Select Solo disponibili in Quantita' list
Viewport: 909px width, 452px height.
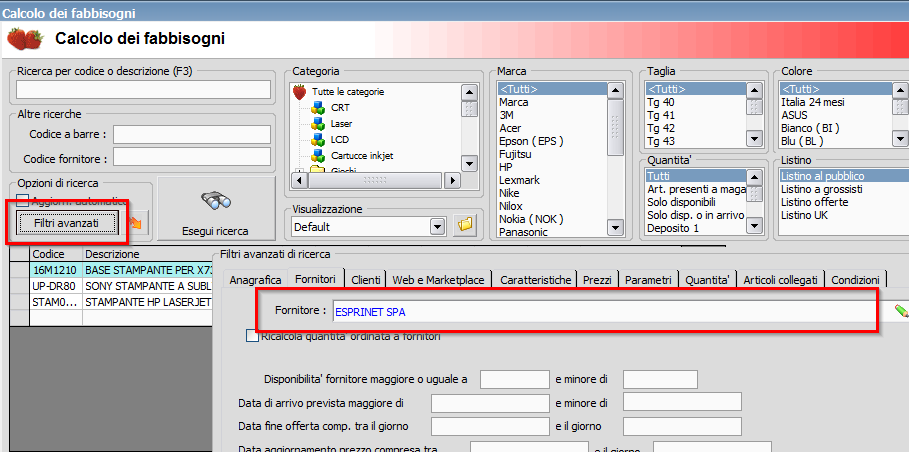point(681,202)
